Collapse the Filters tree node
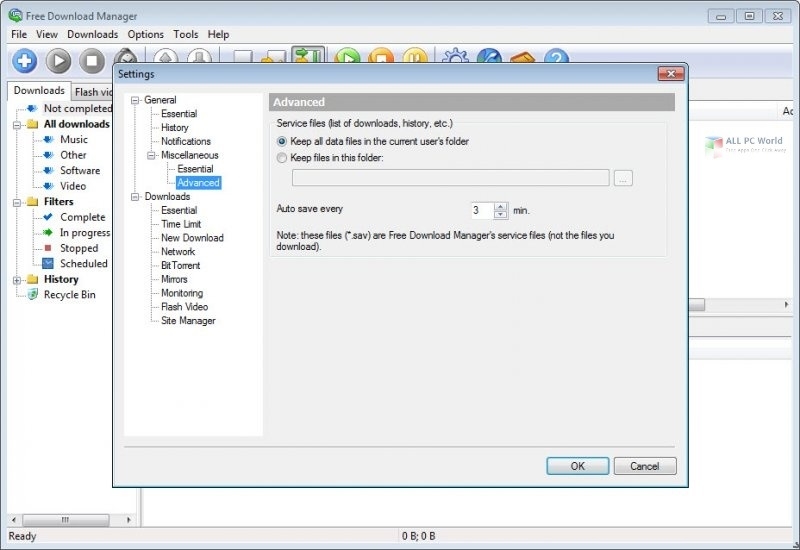The image size is (800, 550). 17,203
